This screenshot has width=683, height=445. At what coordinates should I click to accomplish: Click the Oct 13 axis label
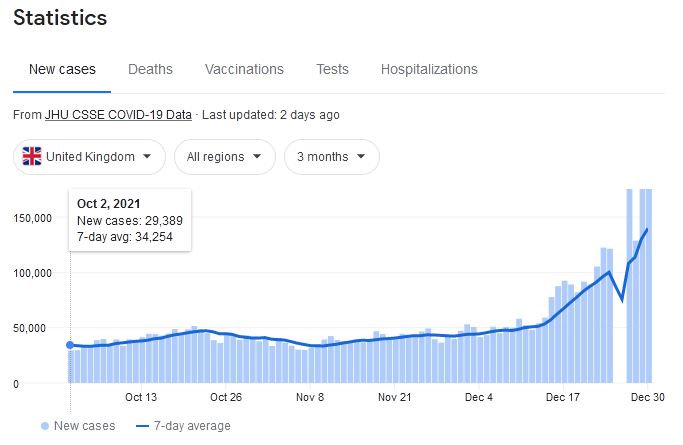point(141,397)
